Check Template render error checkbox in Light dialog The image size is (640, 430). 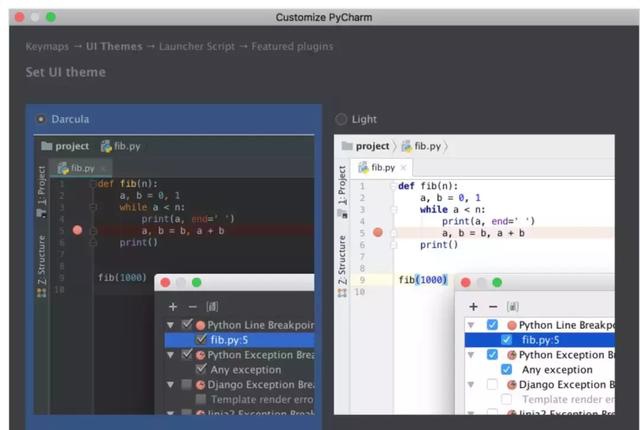[507, 399]
